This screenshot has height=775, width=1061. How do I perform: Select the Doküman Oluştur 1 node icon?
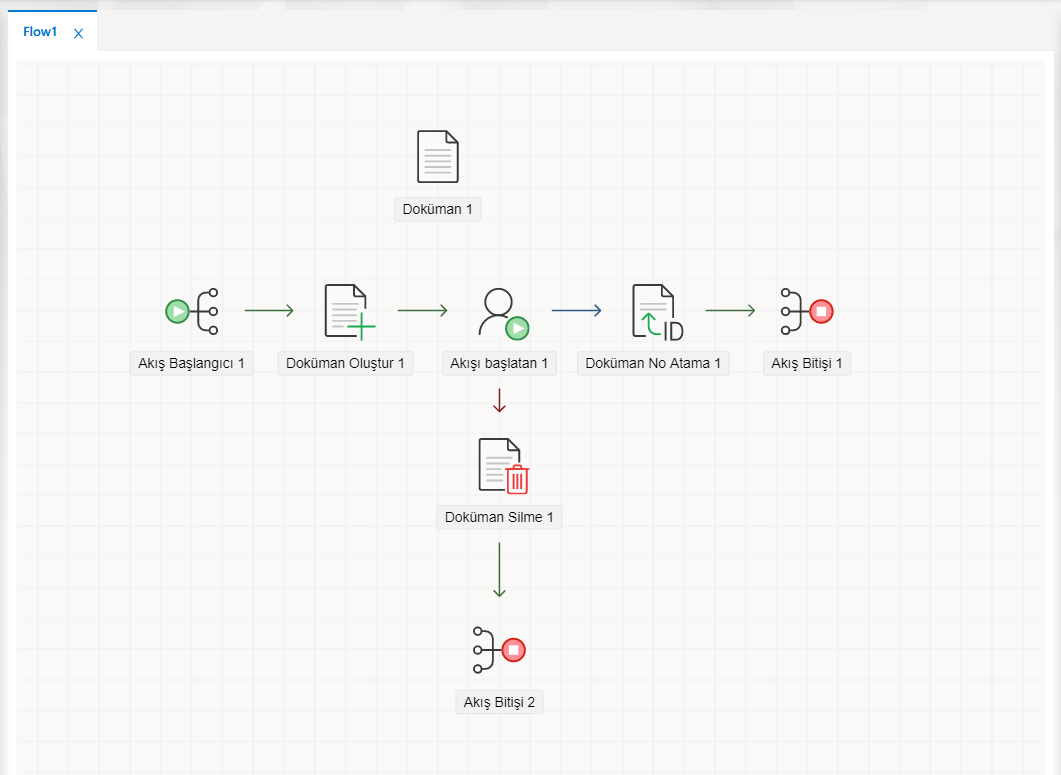point(347,311)
